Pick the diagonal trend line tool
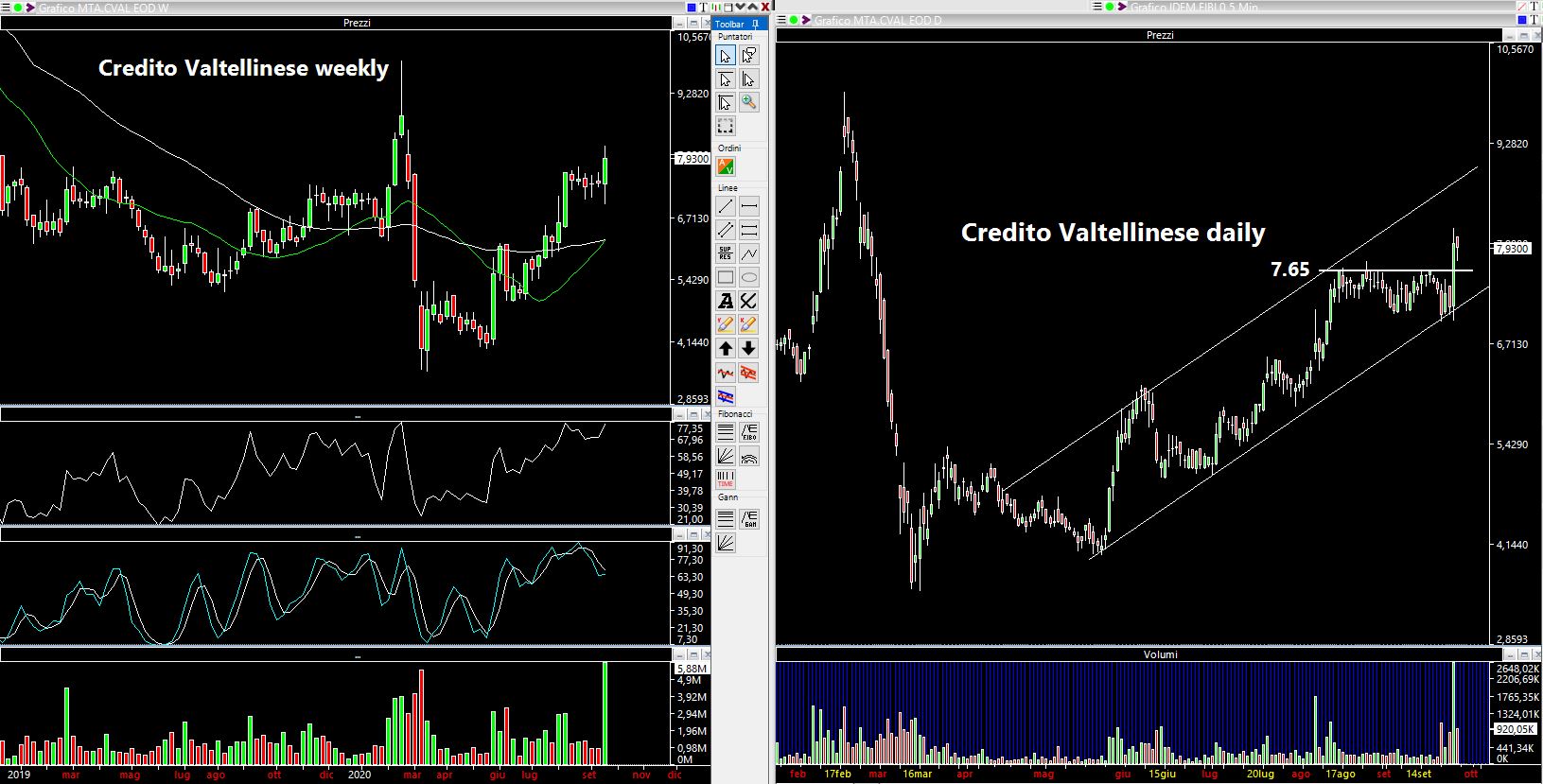Screen dimensions: 1543x784 [x=726, y=206]
